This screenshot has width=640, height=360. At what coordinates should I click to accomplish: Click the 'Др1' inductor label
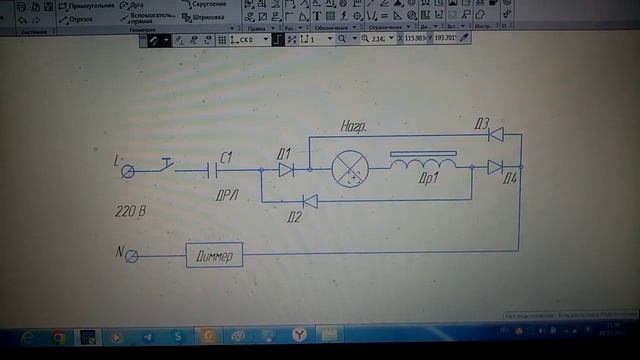[429, 178]
